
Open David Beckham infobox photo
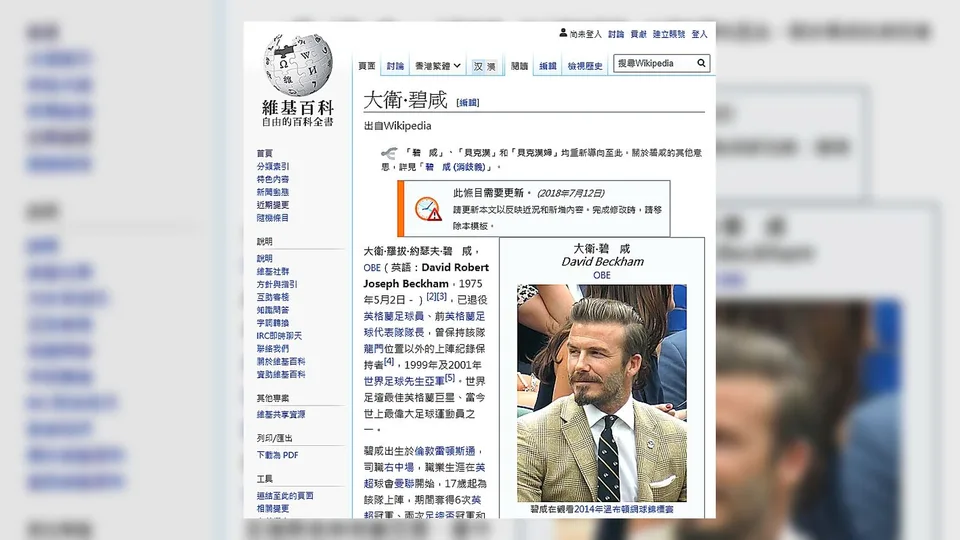coord(602,393)
